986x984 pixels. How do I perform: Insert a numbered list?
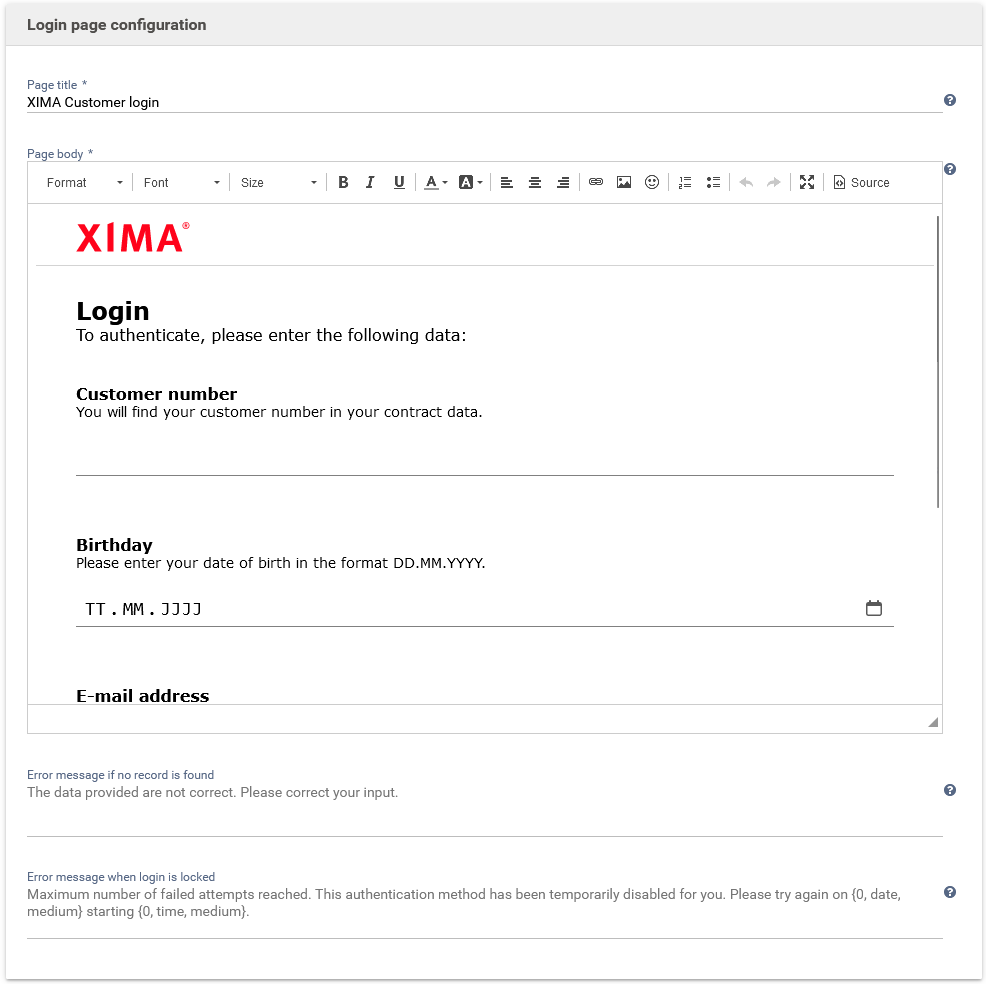[685, 183]
